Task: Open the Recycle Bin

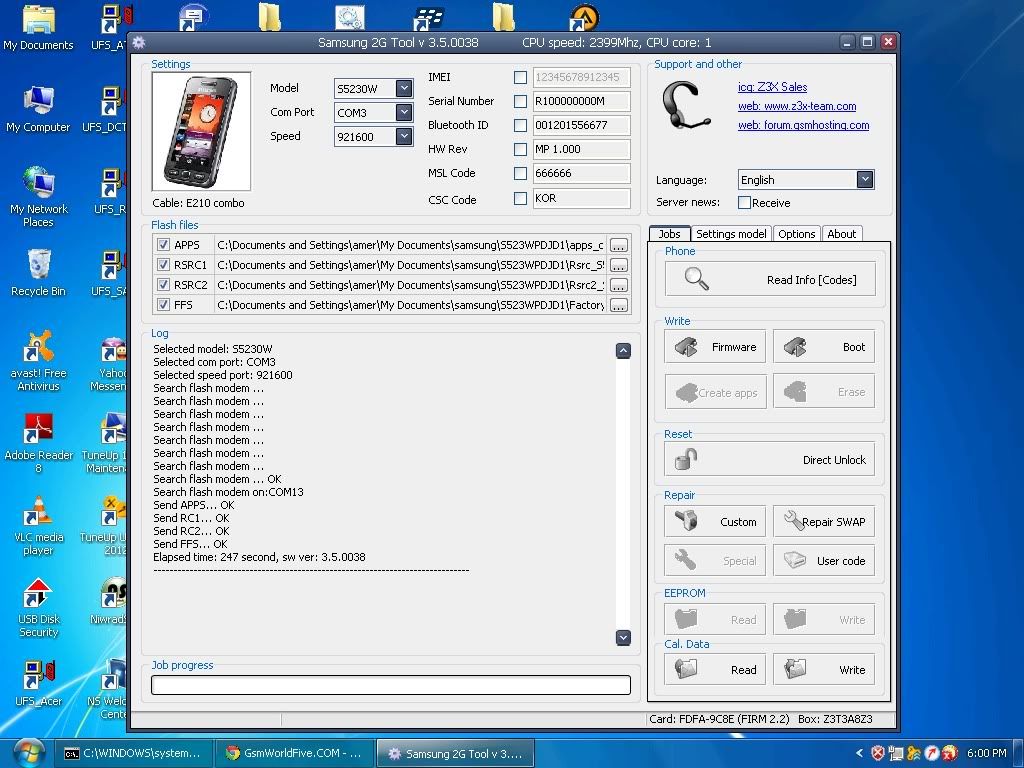Action: pyautogui.click(x=38, y=273)
